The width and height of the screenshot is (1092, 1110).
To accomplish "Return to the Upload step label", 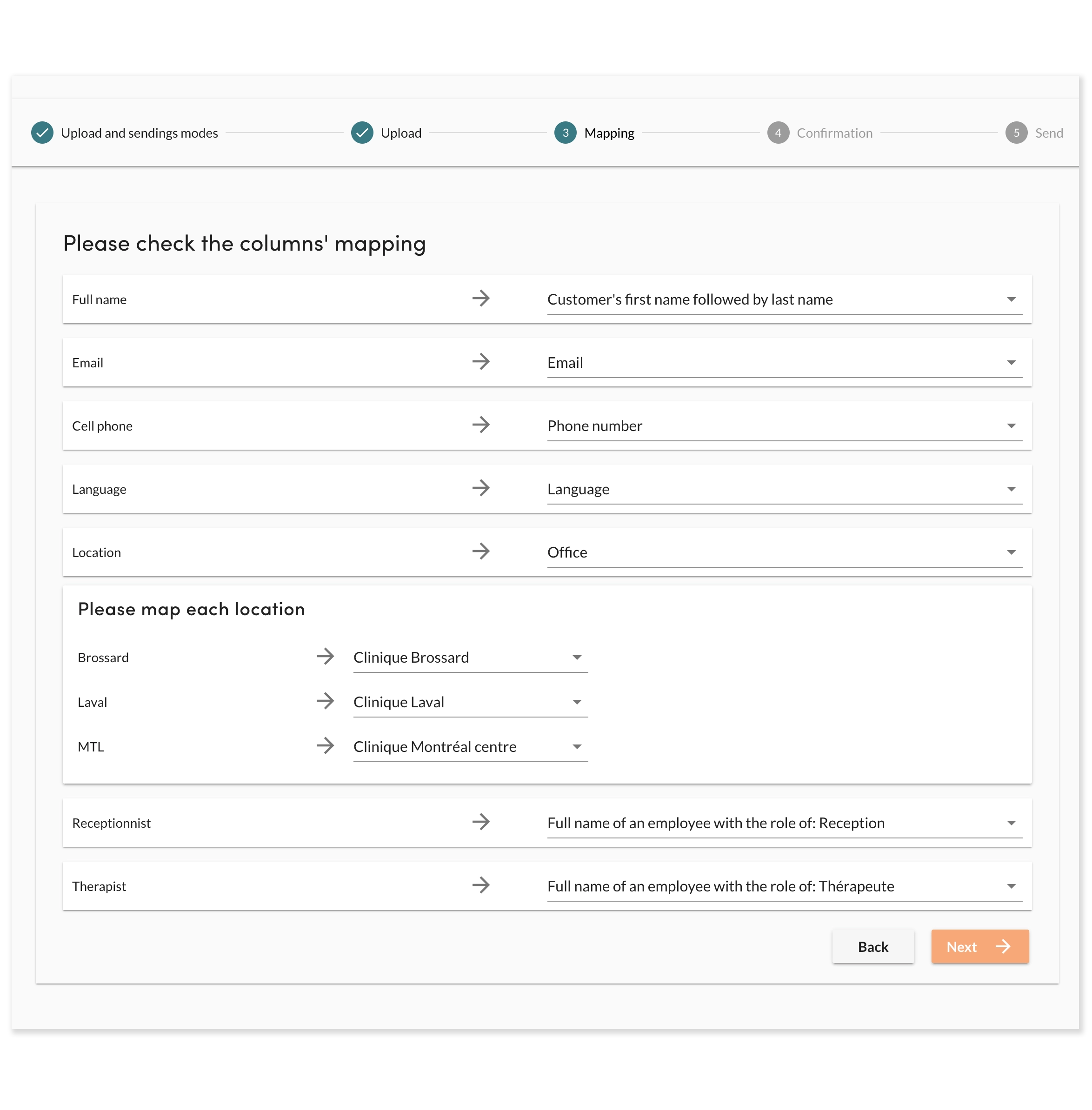I will click(x=401, y=133).
